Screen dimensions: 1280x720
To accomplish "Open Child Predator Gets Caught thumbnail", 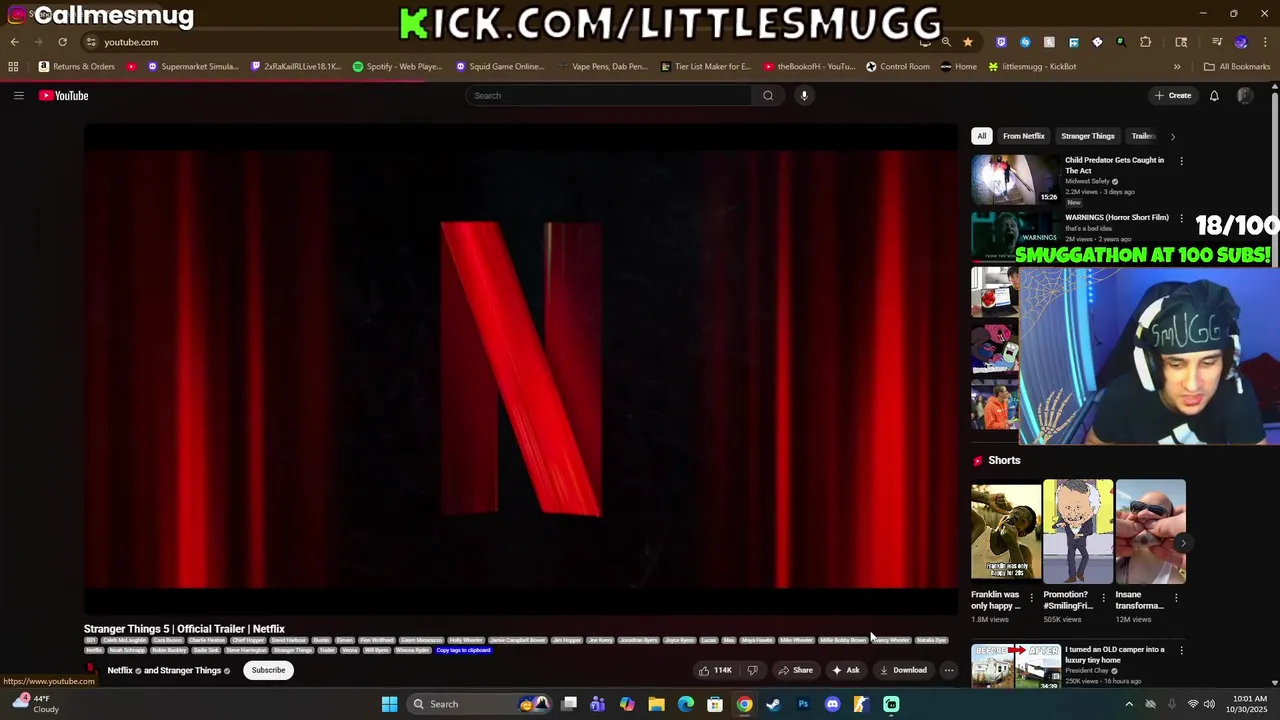I will pyautogui.click(x=1016, y=180).
